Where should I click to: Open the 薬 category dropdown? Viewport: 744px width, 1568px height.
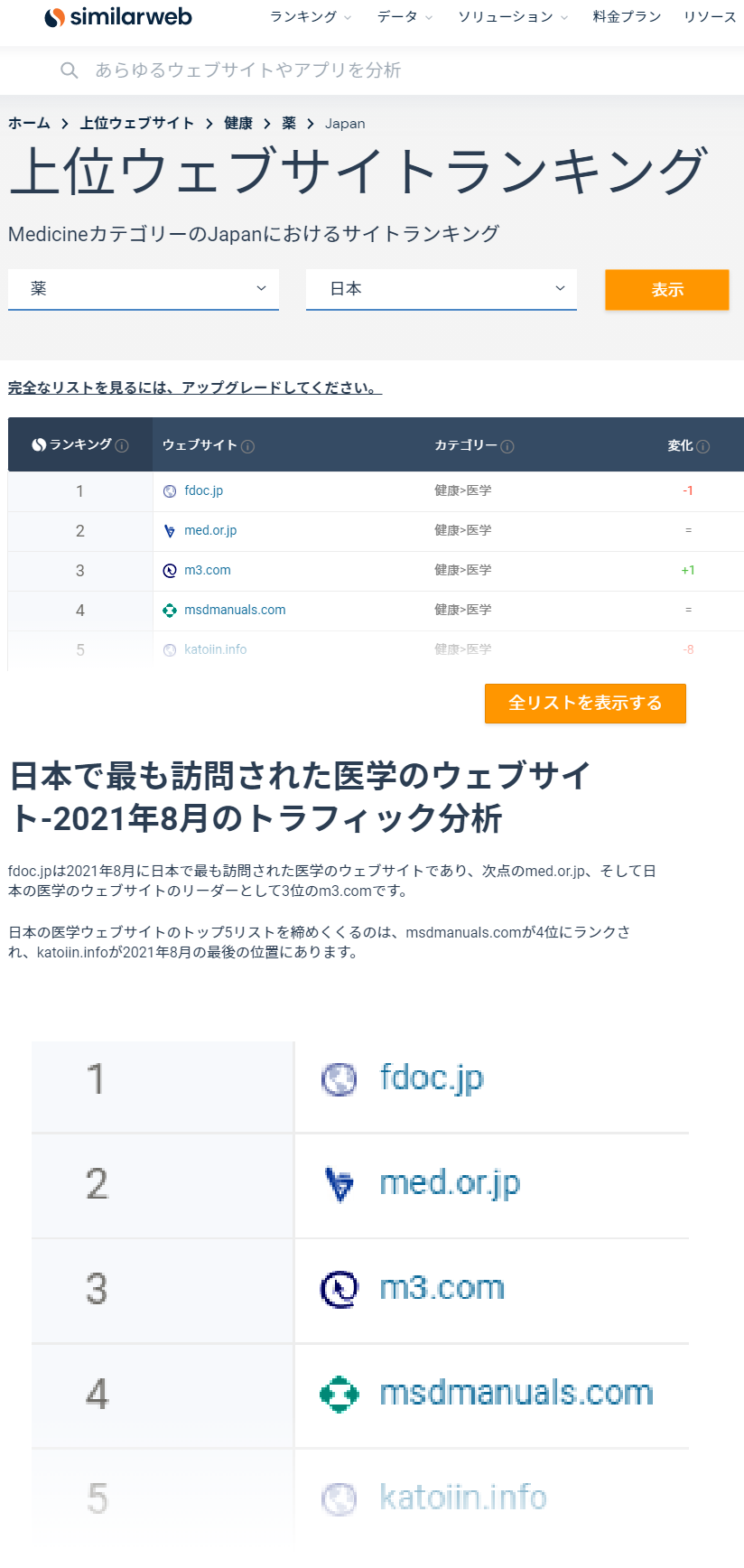(x=143, y=289)
